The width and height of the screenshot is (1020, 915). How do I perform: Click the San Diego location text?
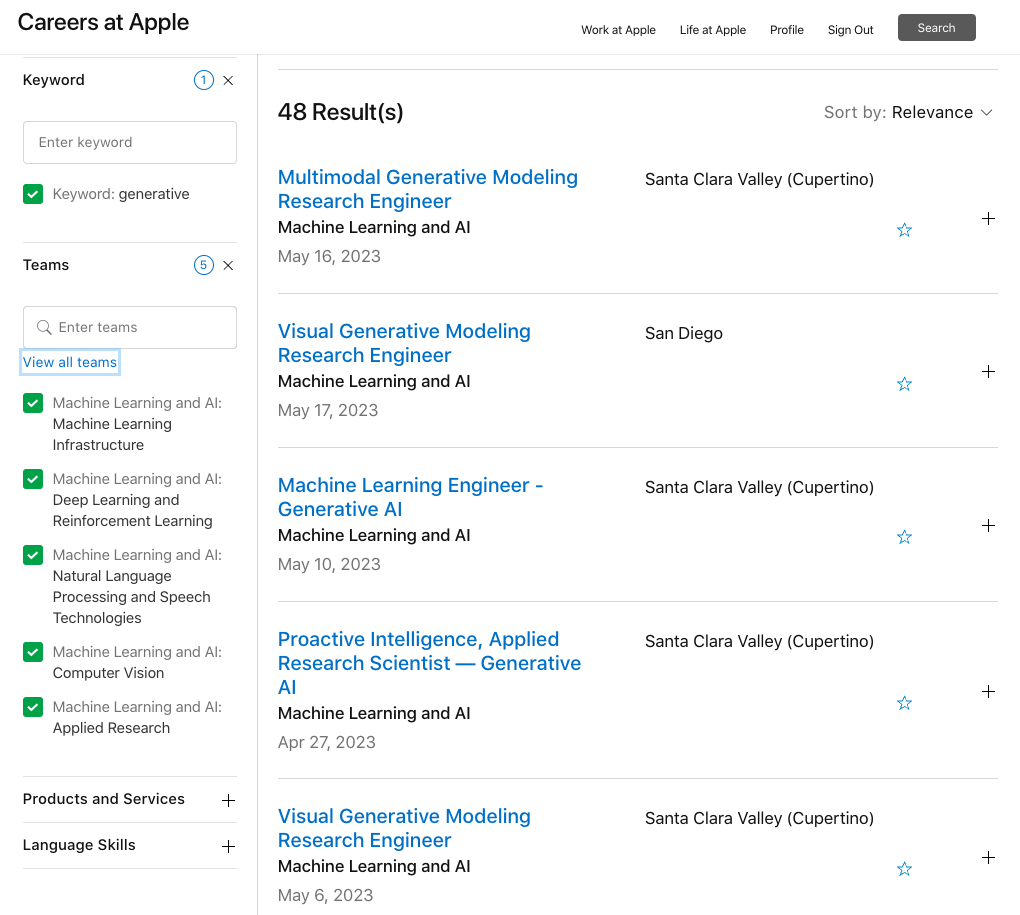[684, 334]
